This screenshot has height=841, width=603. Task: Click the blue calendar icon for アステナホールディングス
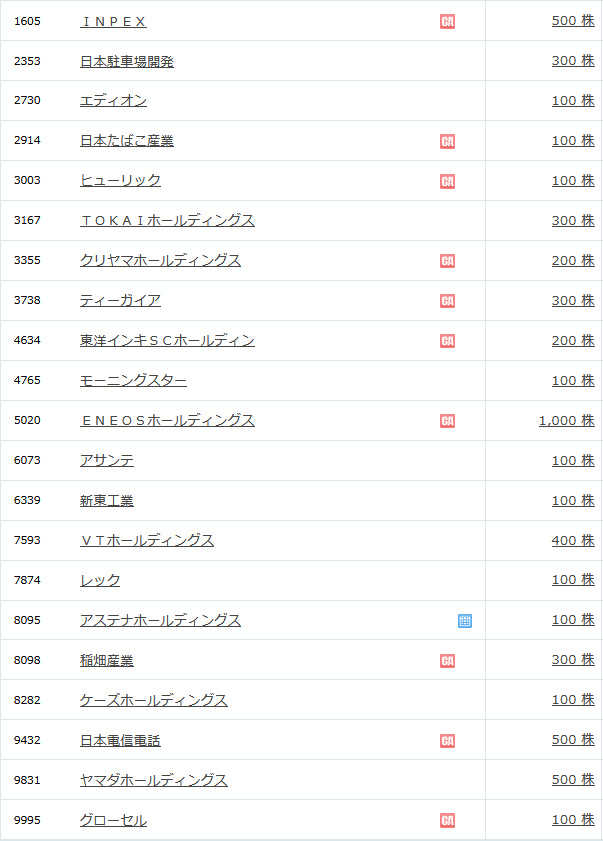[x=465, y=621]
